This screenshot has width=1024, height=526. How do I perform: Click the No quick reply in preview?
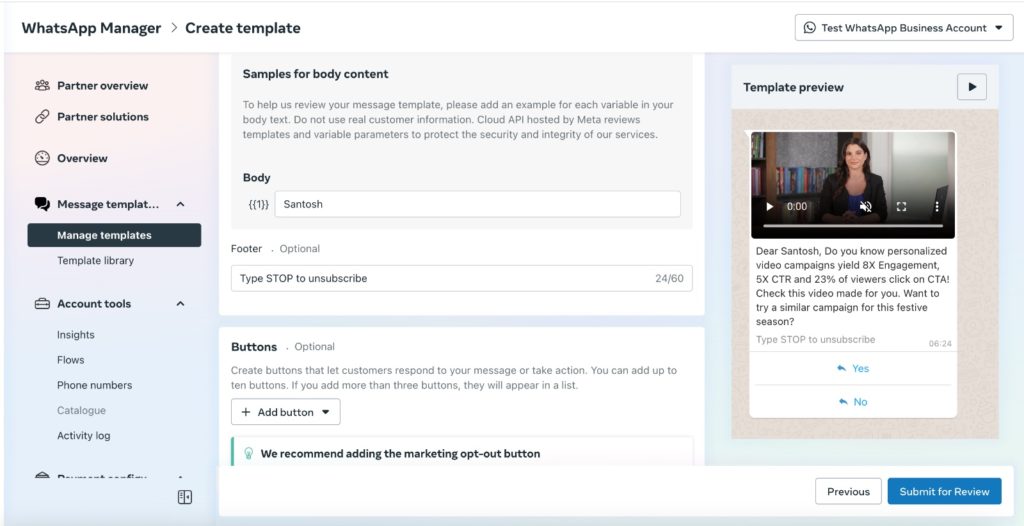coord(853,402)
